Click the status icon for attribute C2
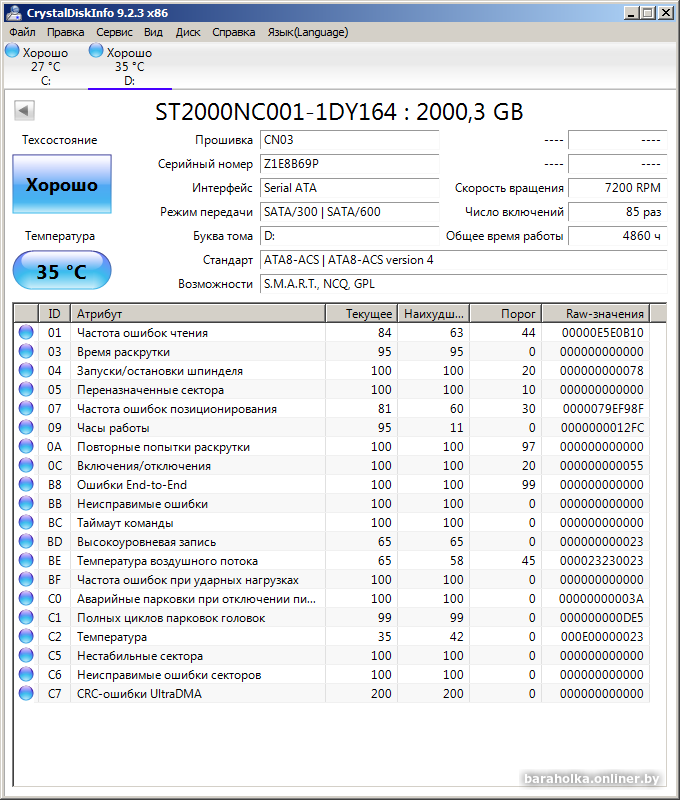 pos(26,637)
